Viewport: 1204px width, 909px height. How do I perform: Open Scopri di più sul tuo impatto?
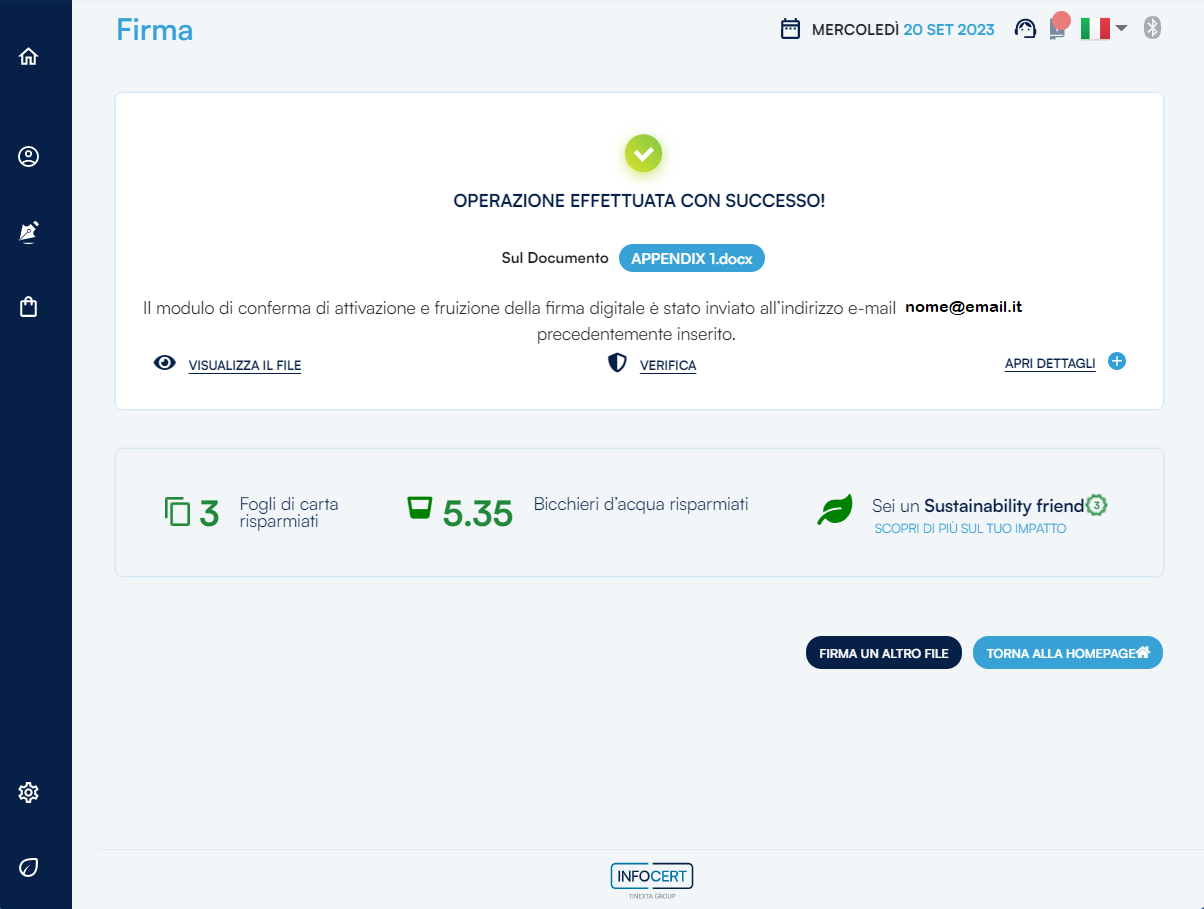coord(969,528)
